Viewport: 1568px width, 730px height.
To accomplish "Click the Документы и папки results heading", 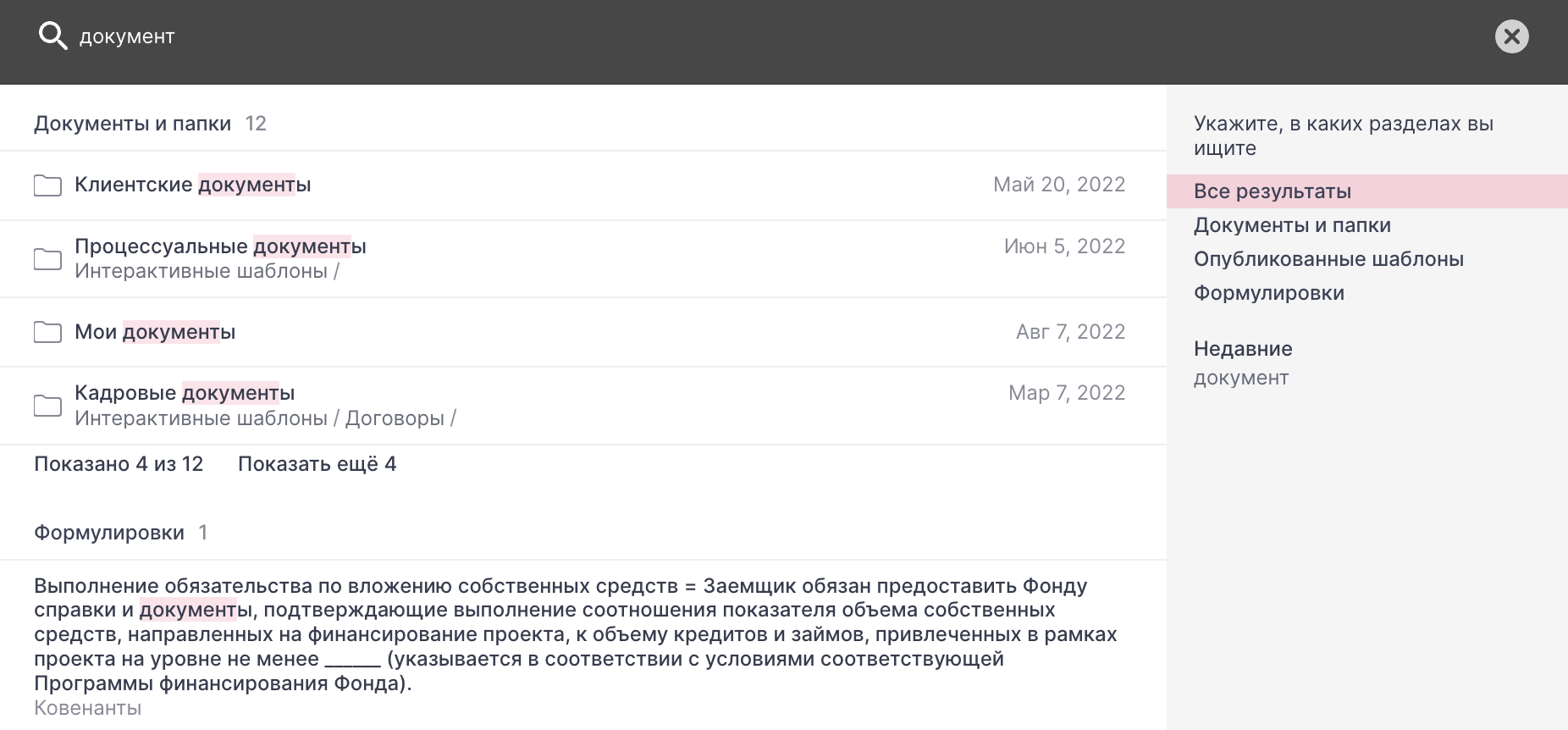I will [x=132, y=124].
